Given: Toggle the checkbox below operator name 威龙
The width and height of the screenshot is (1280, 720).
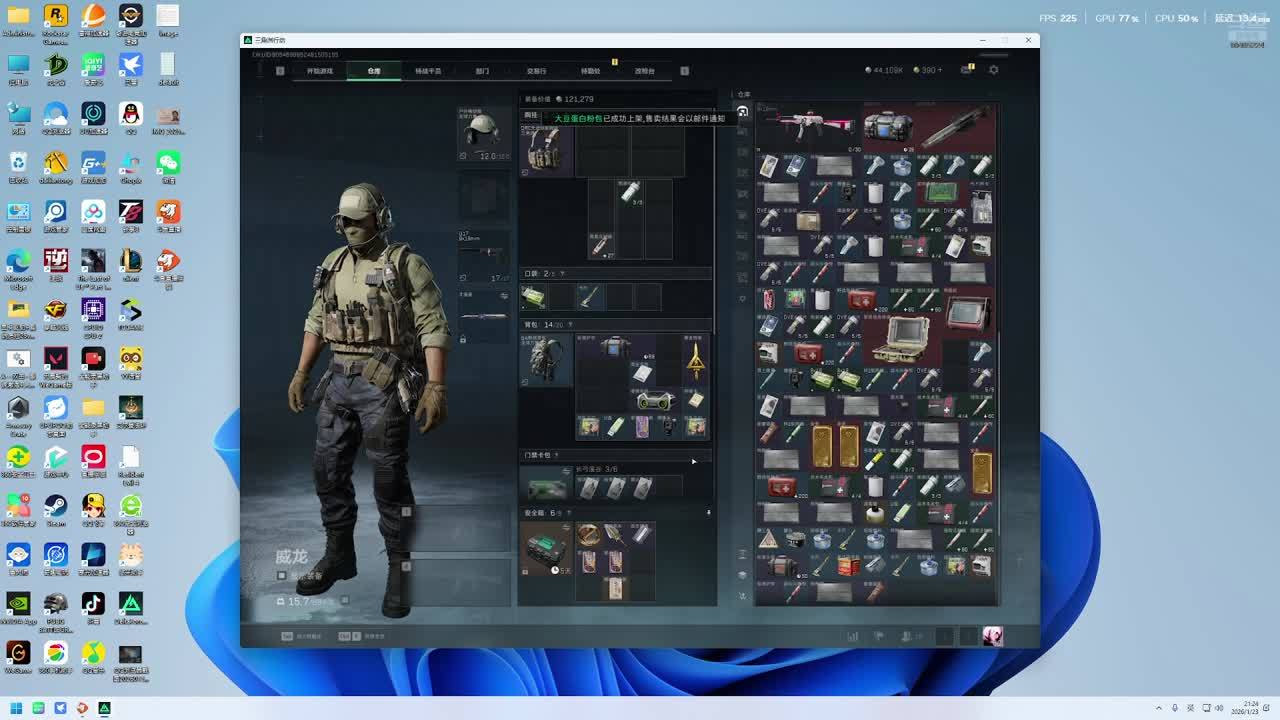Looking at the screenshot, I should (282, 576).
